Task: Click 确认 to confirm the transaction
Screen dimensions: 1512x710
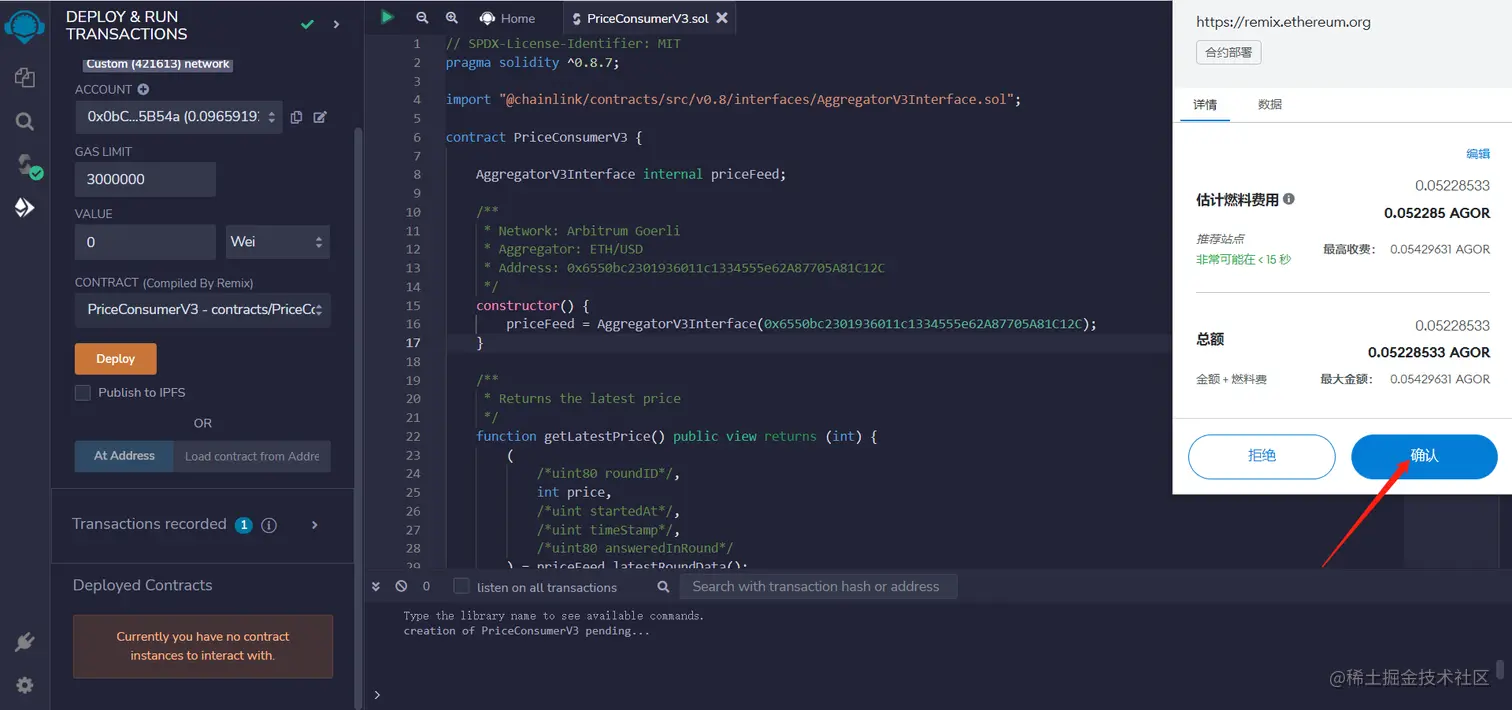Action: click(1424, 456)
